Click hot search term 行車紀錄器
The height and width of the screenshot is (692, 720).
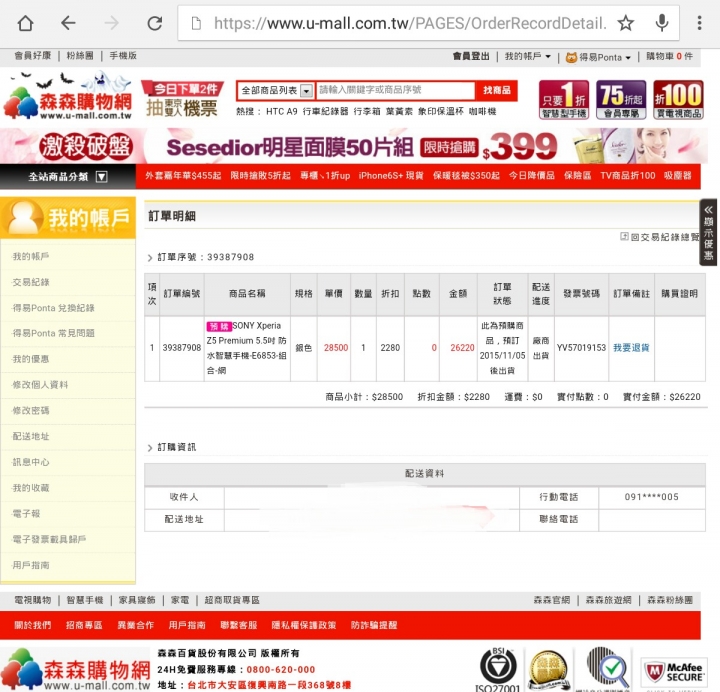pyautogui.click(x=325, y=111)
